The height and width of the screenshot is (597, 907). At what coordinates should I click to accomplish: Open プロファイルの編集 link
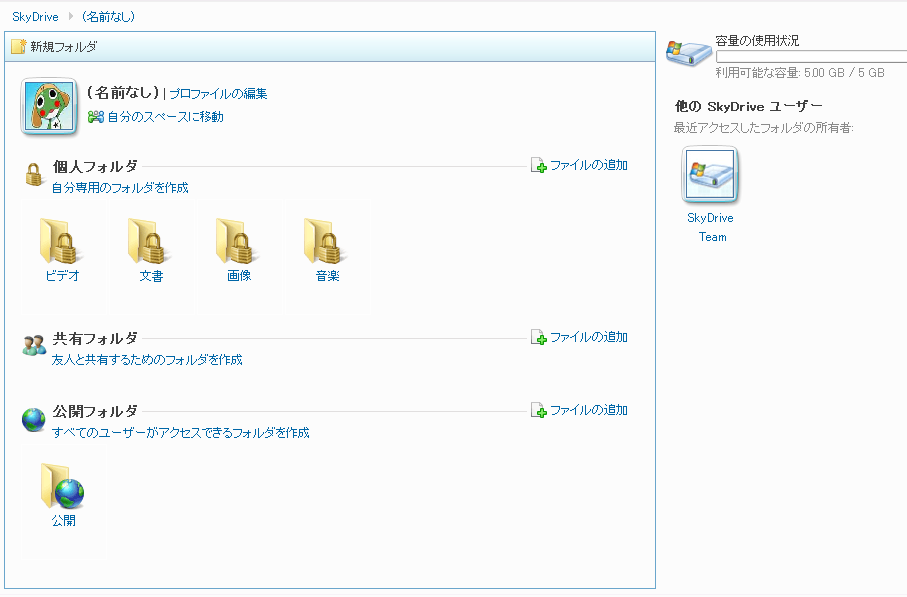(218, 94)
